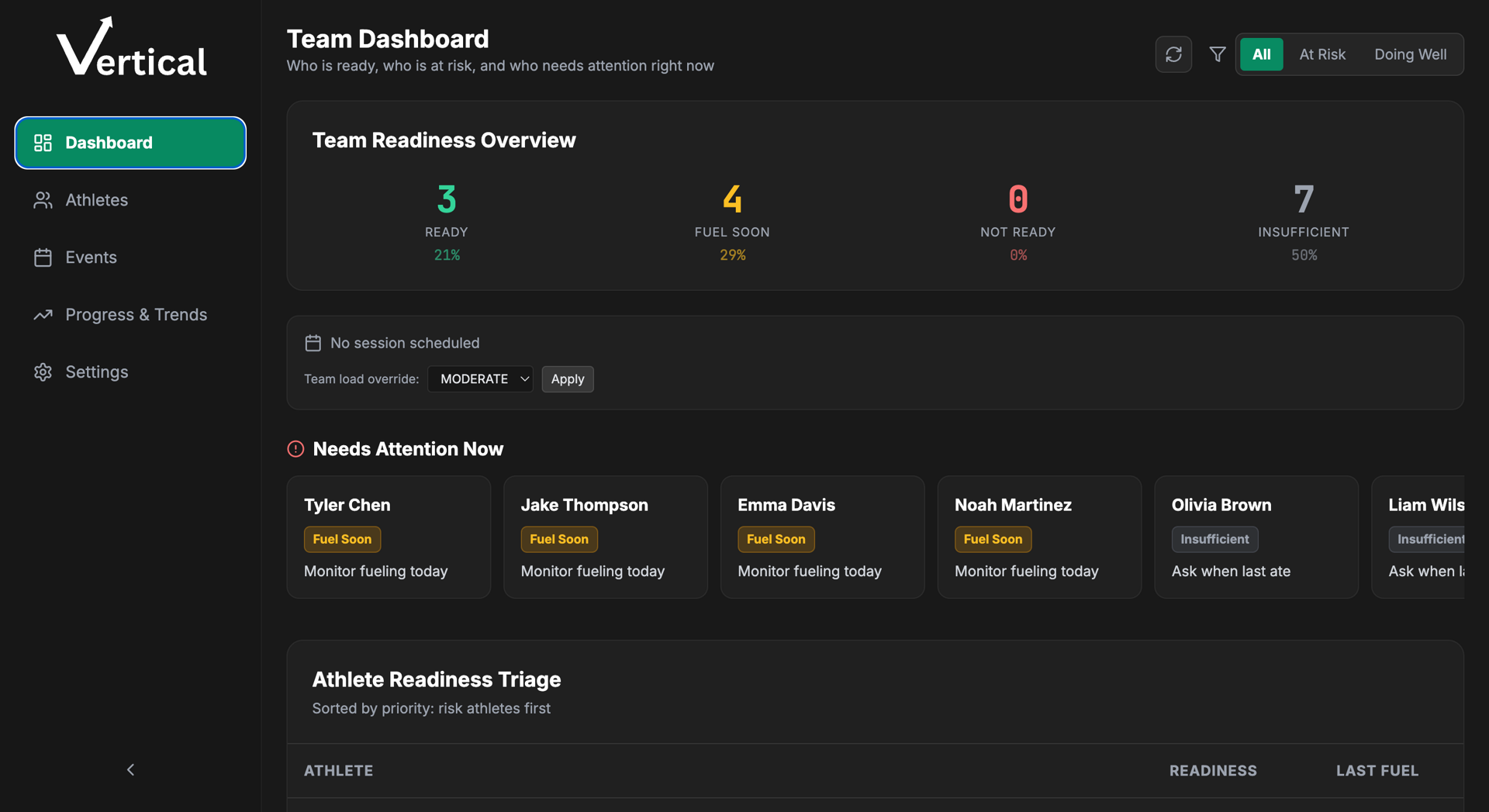Enable the Doing Well filter
This screenshot has width=1489, height=812.
[x=1410, y=54]
